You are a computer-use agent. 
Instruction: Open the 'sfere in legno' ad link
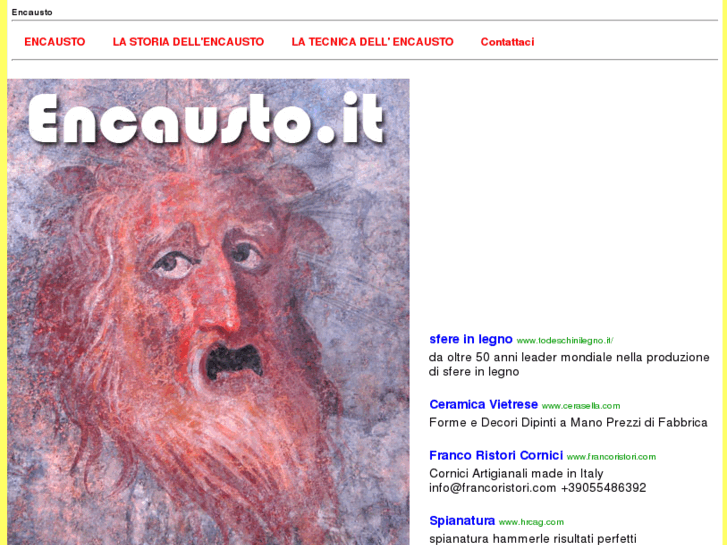pyautogui.click(x=471, y=339)
